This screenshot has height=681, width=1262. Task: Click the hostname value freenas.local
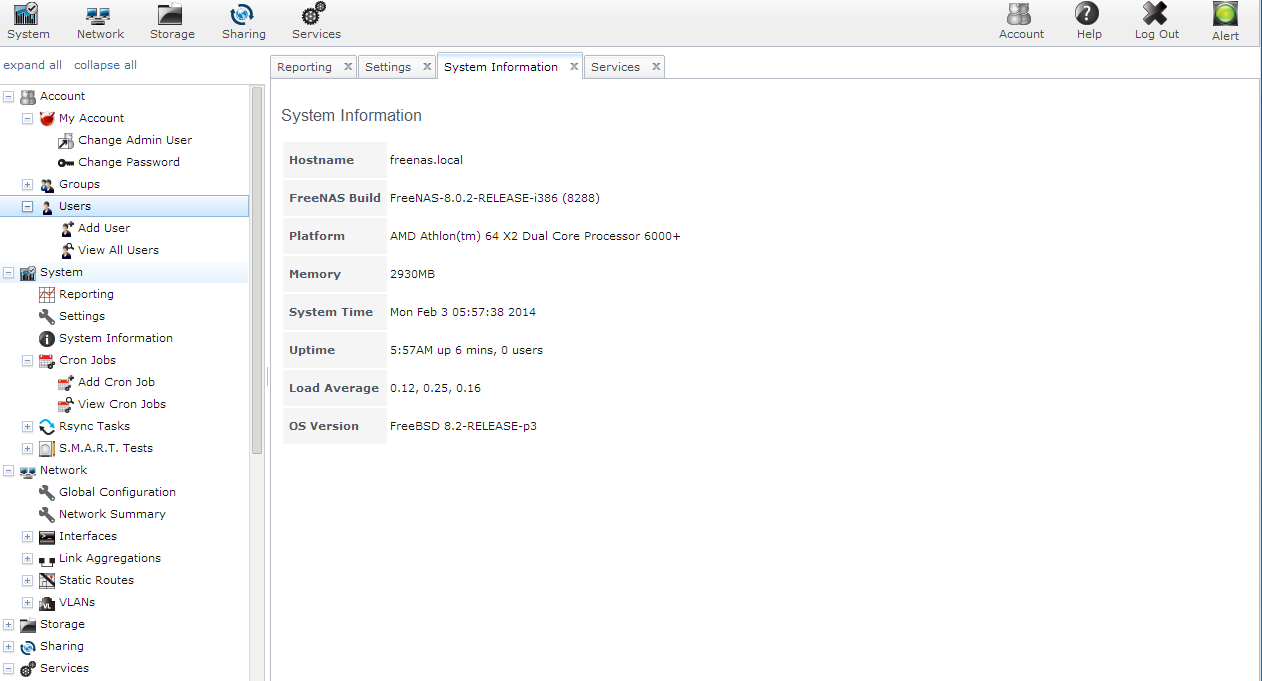(426, 160)
